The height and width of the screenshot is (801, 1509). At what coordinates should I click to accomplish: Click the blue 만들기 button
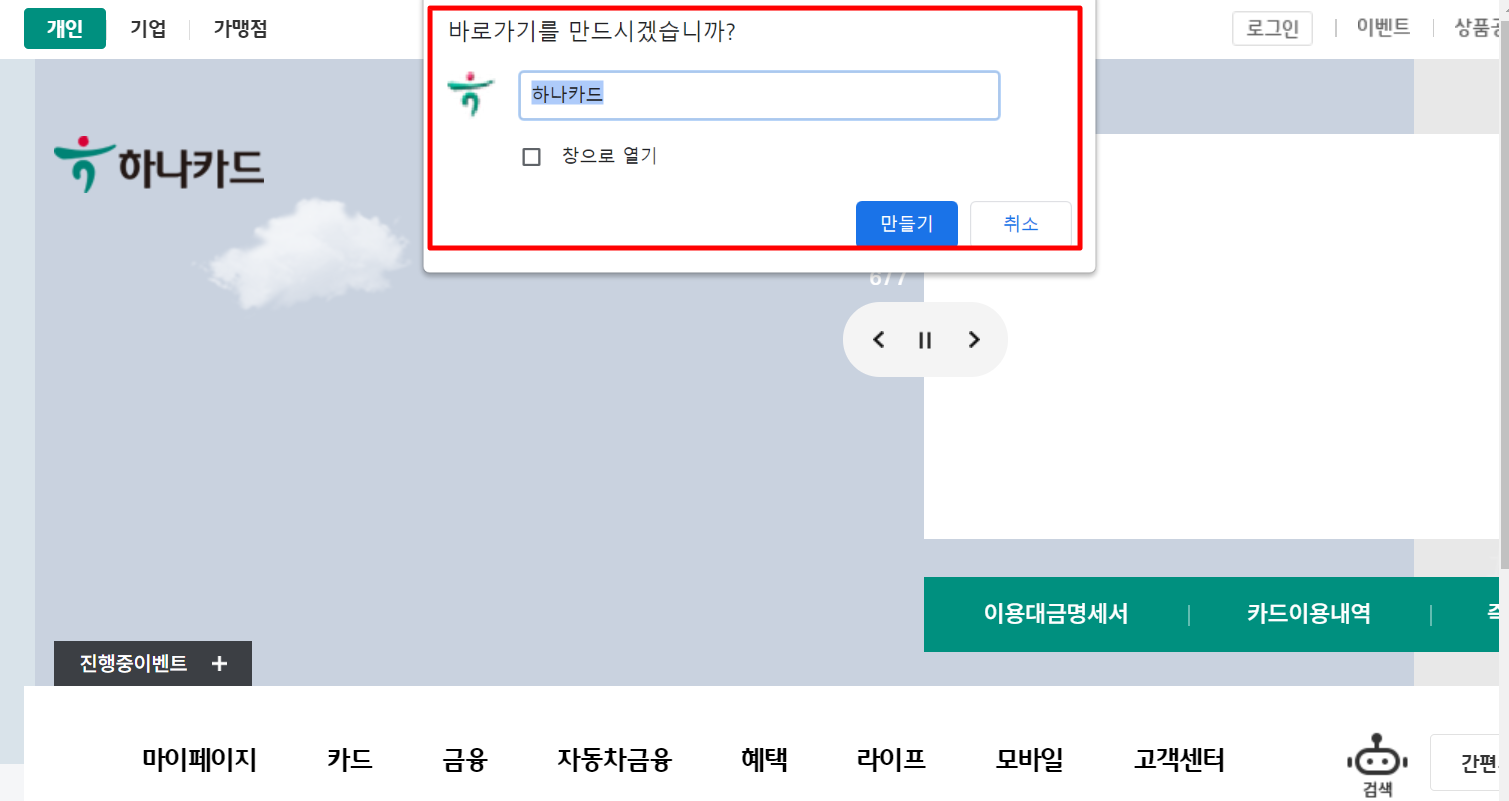tap(907, 224)
